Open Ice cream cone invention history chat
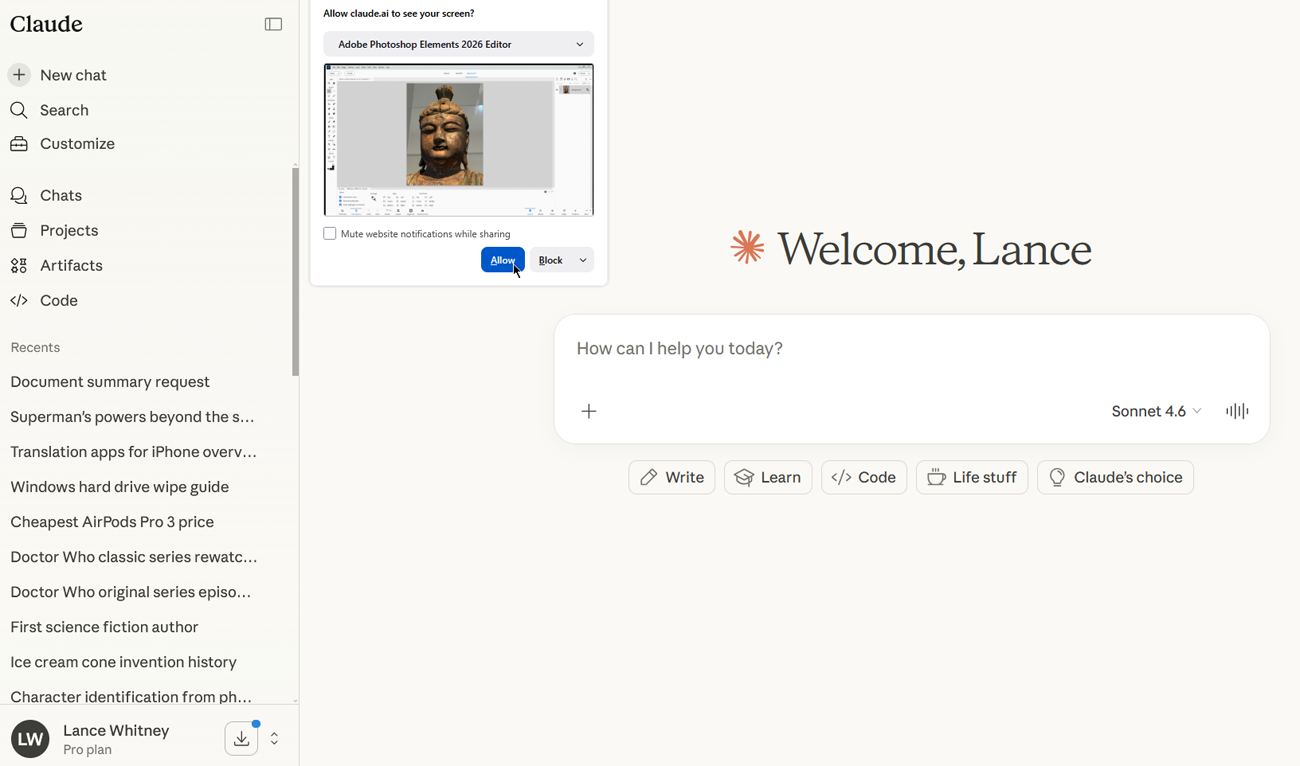The width and height of the screenshot is (1300, 766). tap(123, 662)
